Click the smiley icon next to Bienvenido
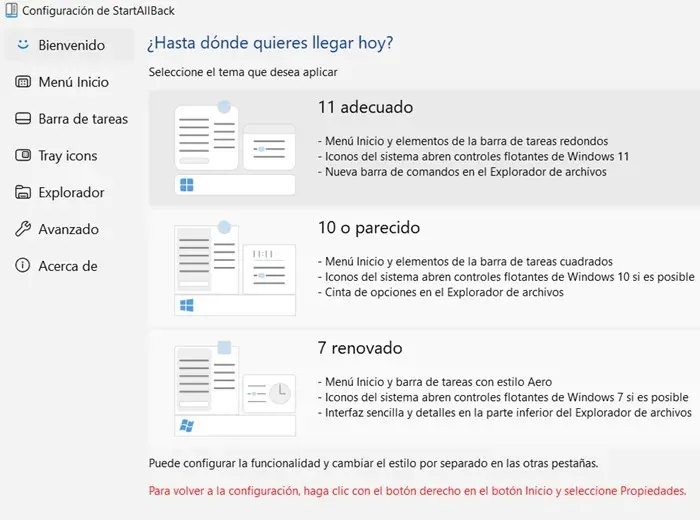Viewport: 700px width, 520px height. (23, 44)
